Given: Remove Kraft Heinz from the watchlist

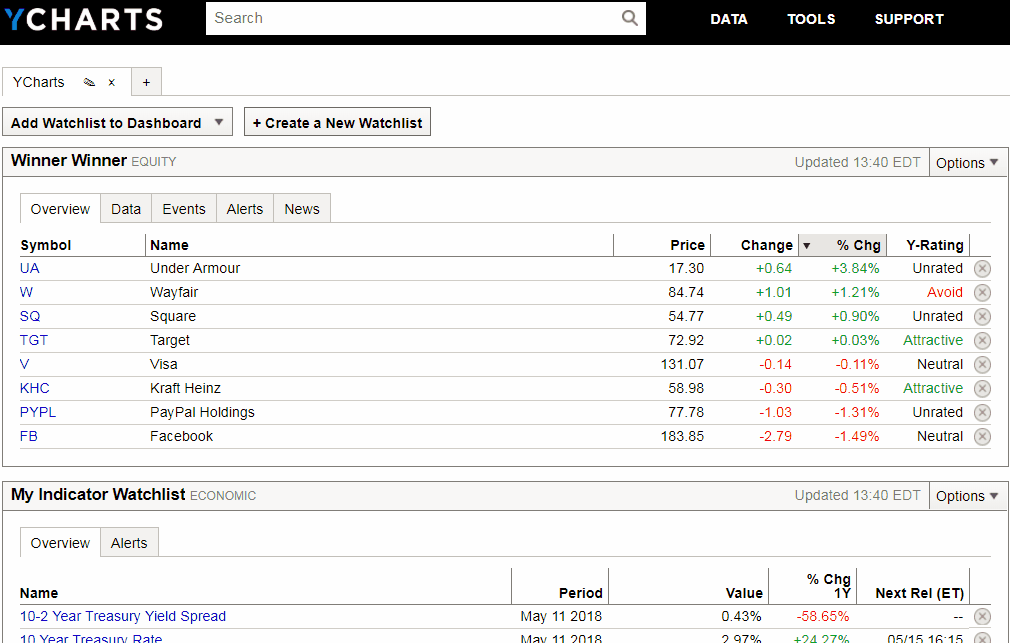Looking at the screenshot, I should tap(982, 389).
